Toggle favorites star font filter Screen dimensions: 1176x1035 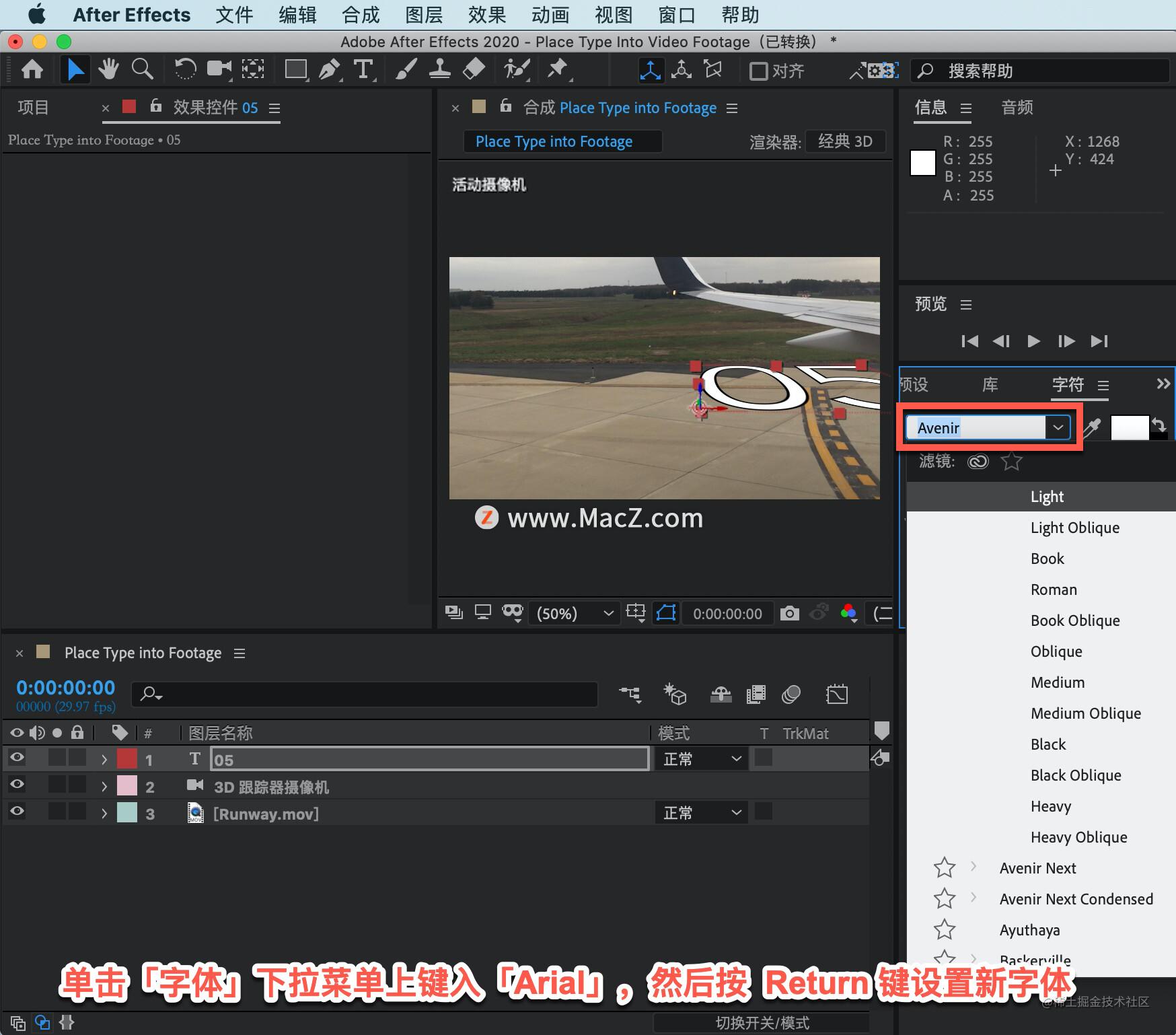coord(1011,461)
